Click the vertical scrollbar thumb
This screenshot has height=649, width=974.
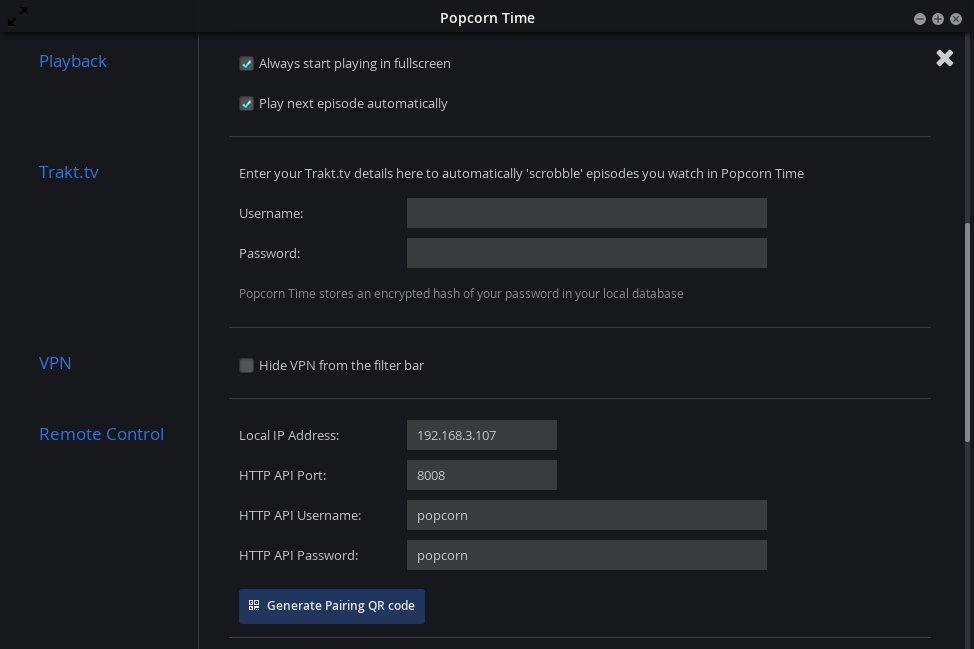point(967,332)
